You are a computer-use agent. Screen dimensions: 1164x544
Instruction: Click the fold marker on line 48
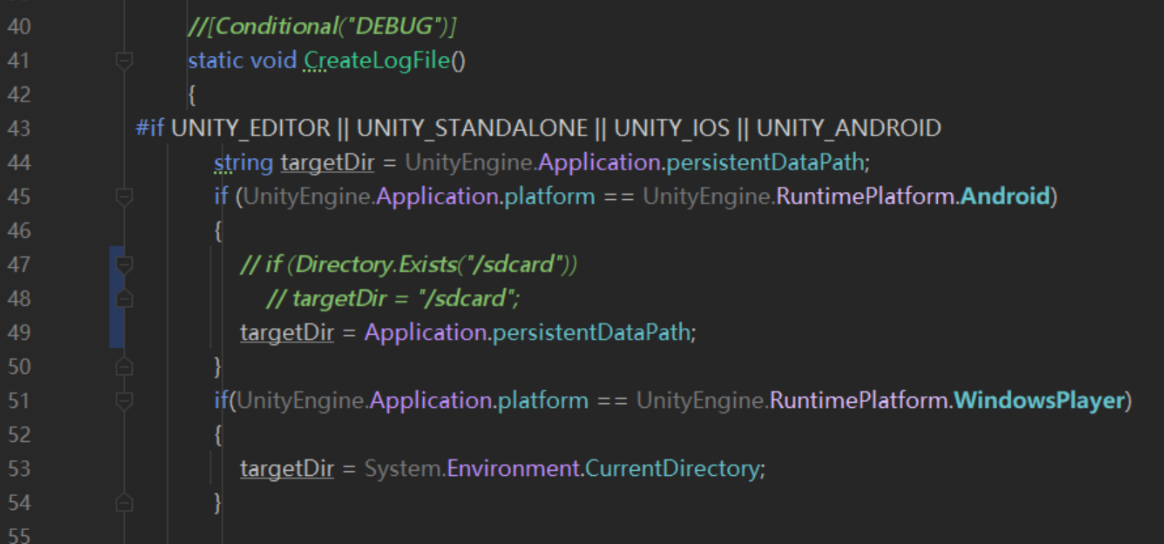[x=124, y=299]
